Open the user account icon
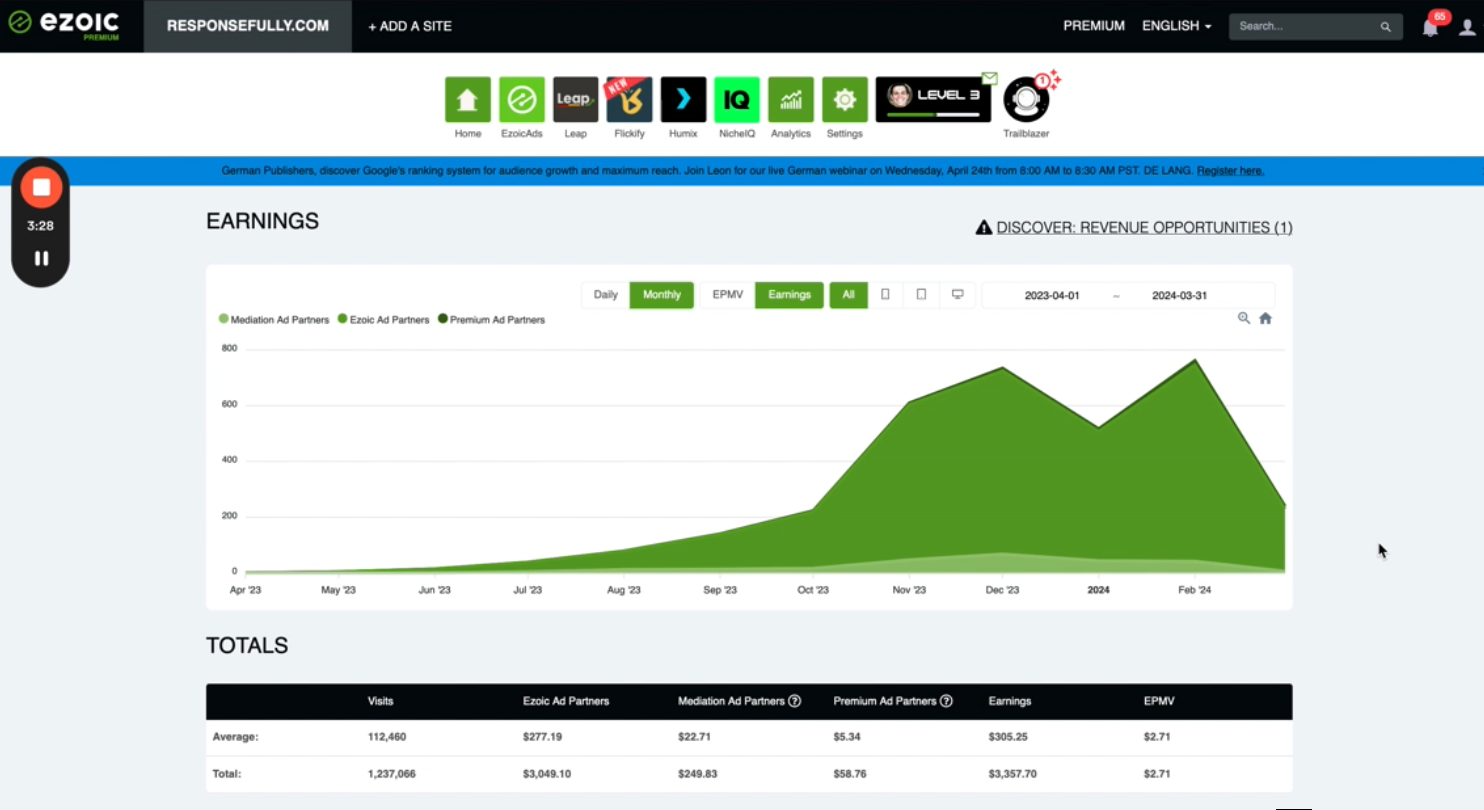 [1467, 27]
